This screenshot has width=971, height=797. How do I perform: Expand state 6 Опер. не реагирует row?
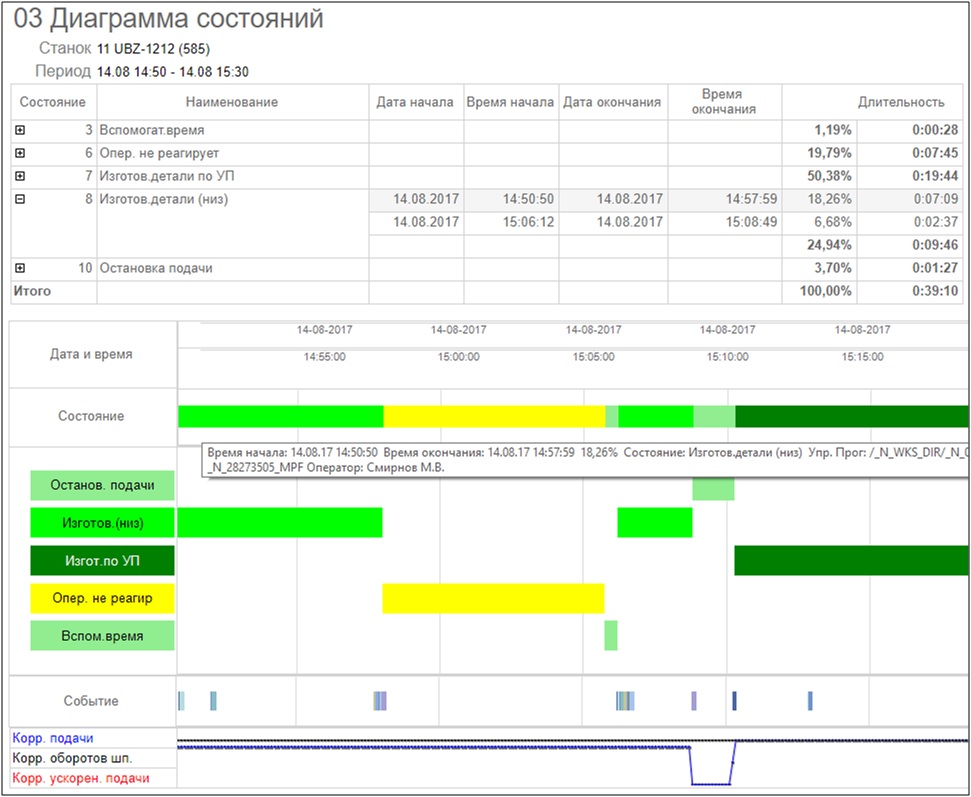pos(20,153)
